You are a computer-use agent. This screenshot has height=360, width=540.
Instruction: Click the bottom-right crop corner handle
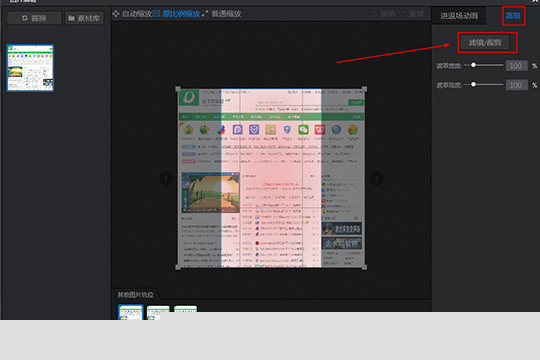[x=364, y=267]
